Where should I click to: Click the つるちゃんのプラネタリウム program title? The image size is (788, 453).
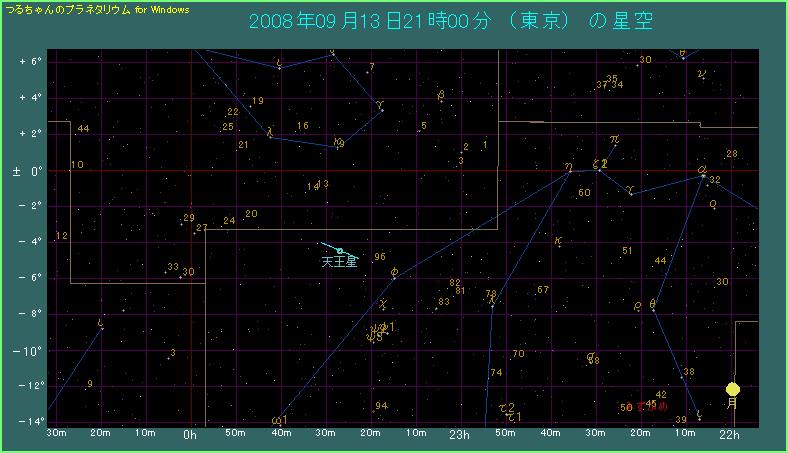tap(97, 8)
